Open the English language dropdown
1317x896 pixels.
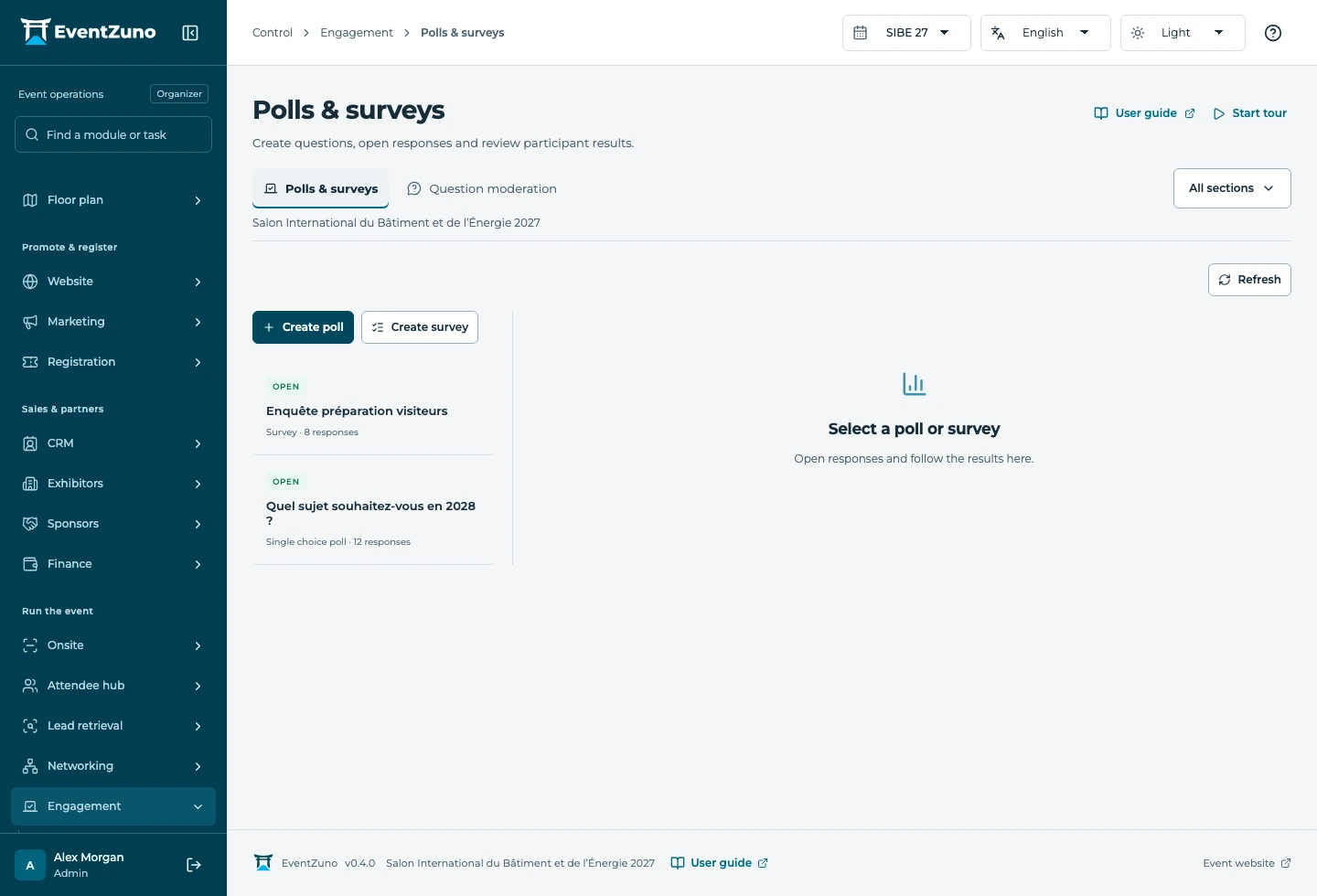pyautogui.click(x=1045, y=33)
